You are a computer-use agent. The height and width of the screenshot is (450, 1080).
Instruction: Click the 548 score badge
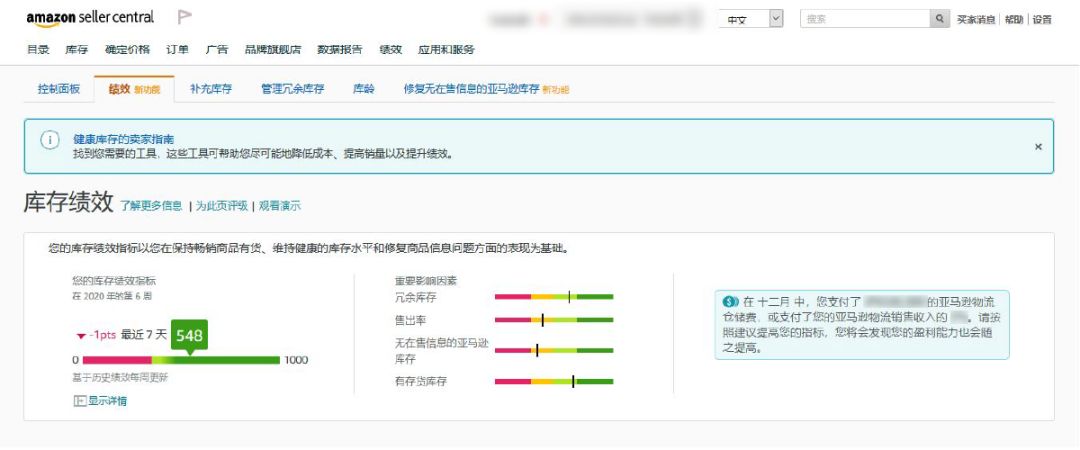click(x=189, y=336)
